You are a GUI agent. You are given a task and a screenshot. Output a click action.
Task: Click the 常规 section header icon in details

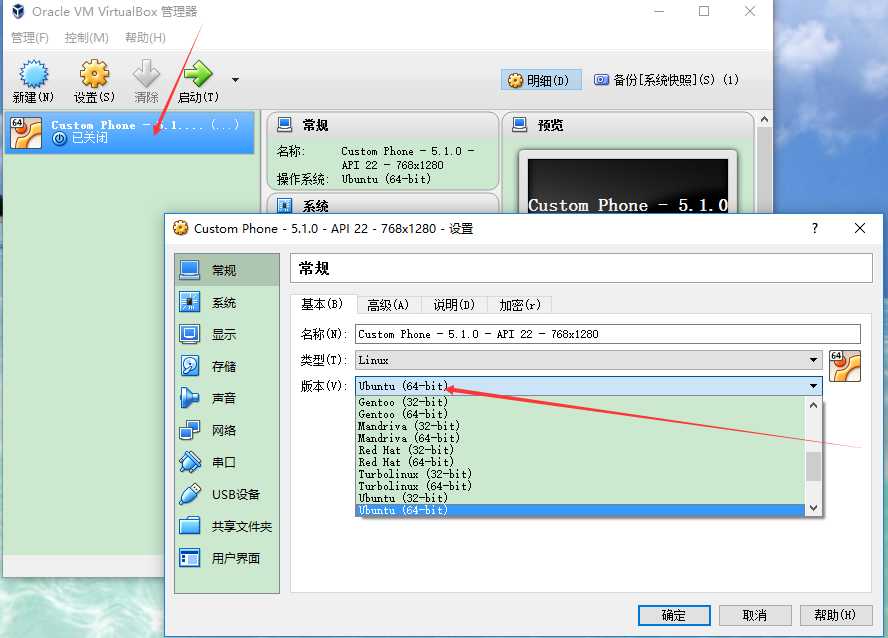[x=284, y=125]
